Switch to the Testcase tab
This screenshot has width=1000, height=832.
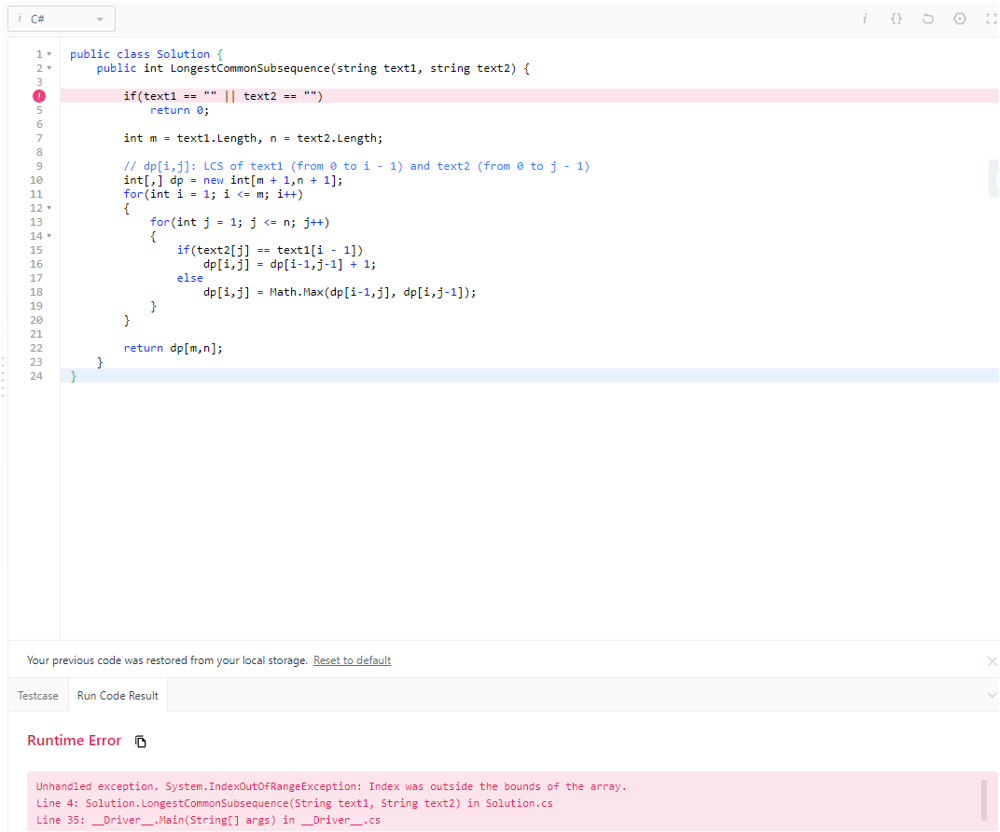(38, 696)
